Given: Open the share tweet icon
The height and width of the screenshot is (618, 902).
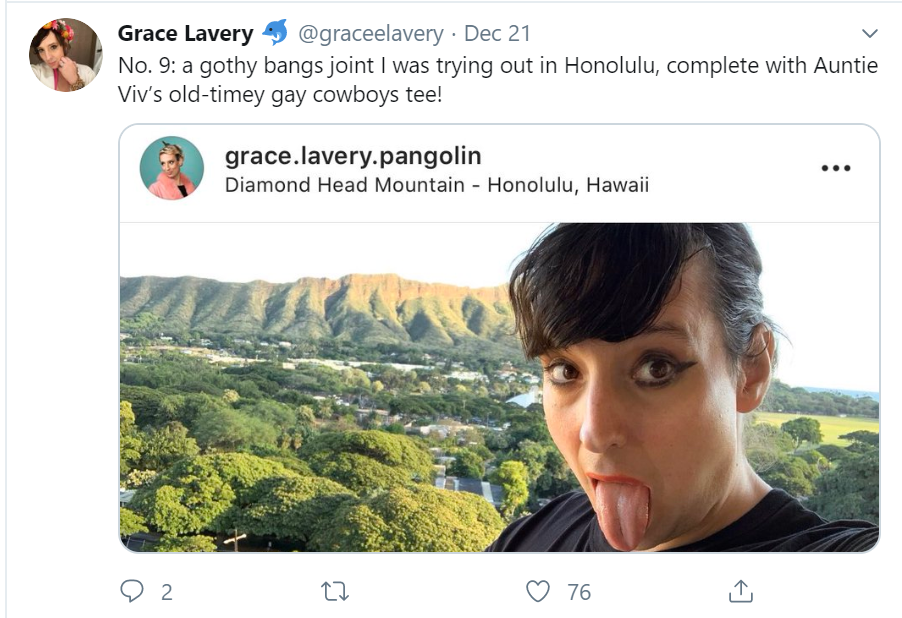Looking at the screenshot, I should click(740, 591).
